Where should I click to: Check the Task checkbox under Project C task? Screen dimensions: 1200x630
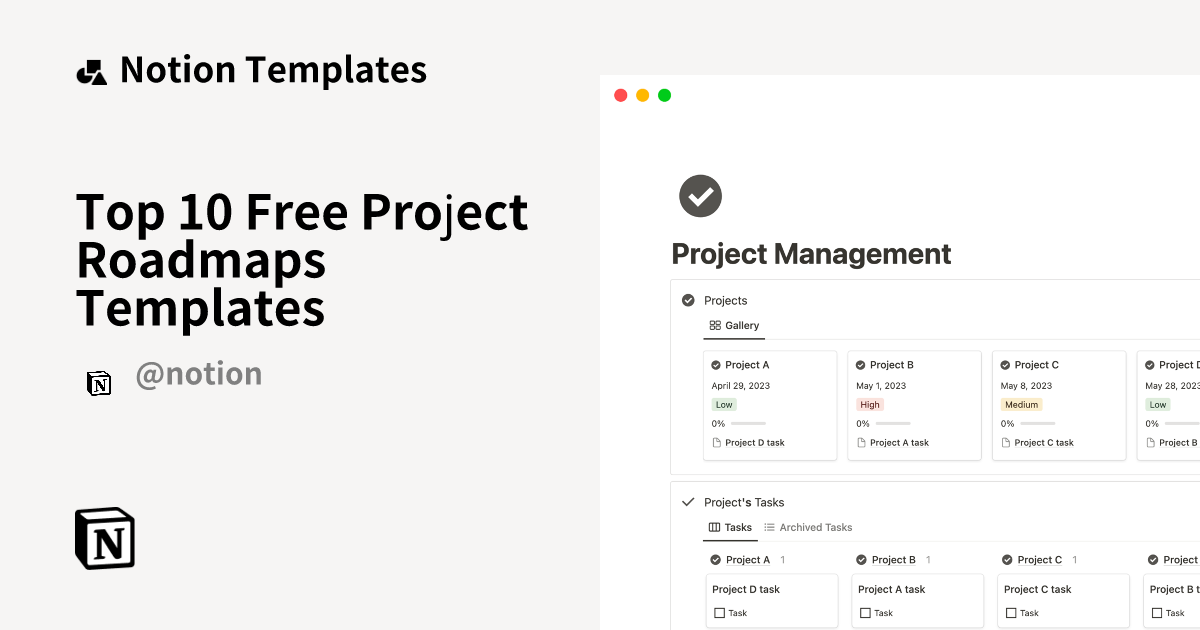pos(1009,612)
